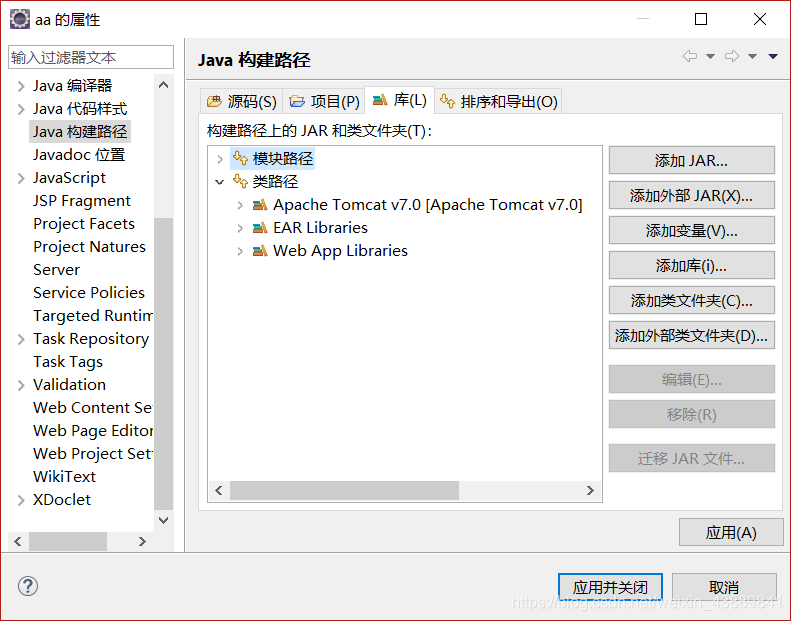Screen dimensions: 791x621
Task: Click the forward navigation arrow icon
Action: (x=732, y=56)
